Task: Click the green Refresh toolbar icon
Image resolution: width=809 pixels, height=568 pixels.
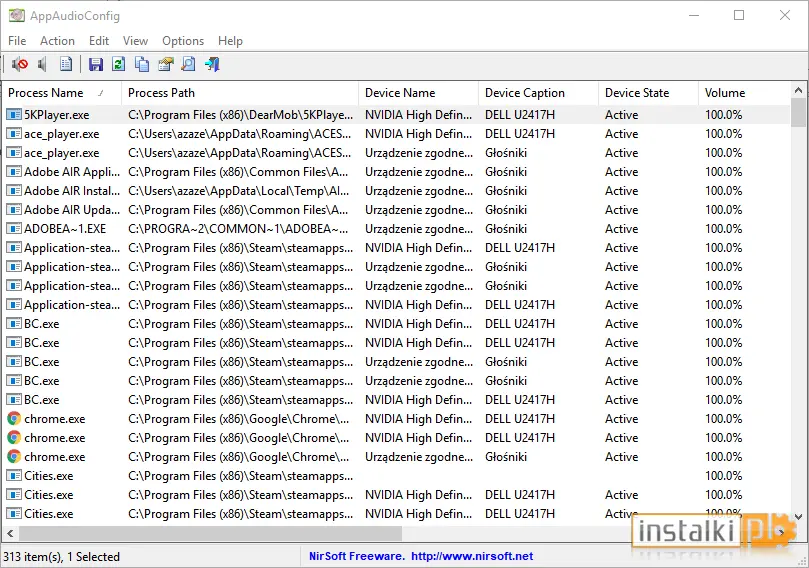Action: point(119,64)
